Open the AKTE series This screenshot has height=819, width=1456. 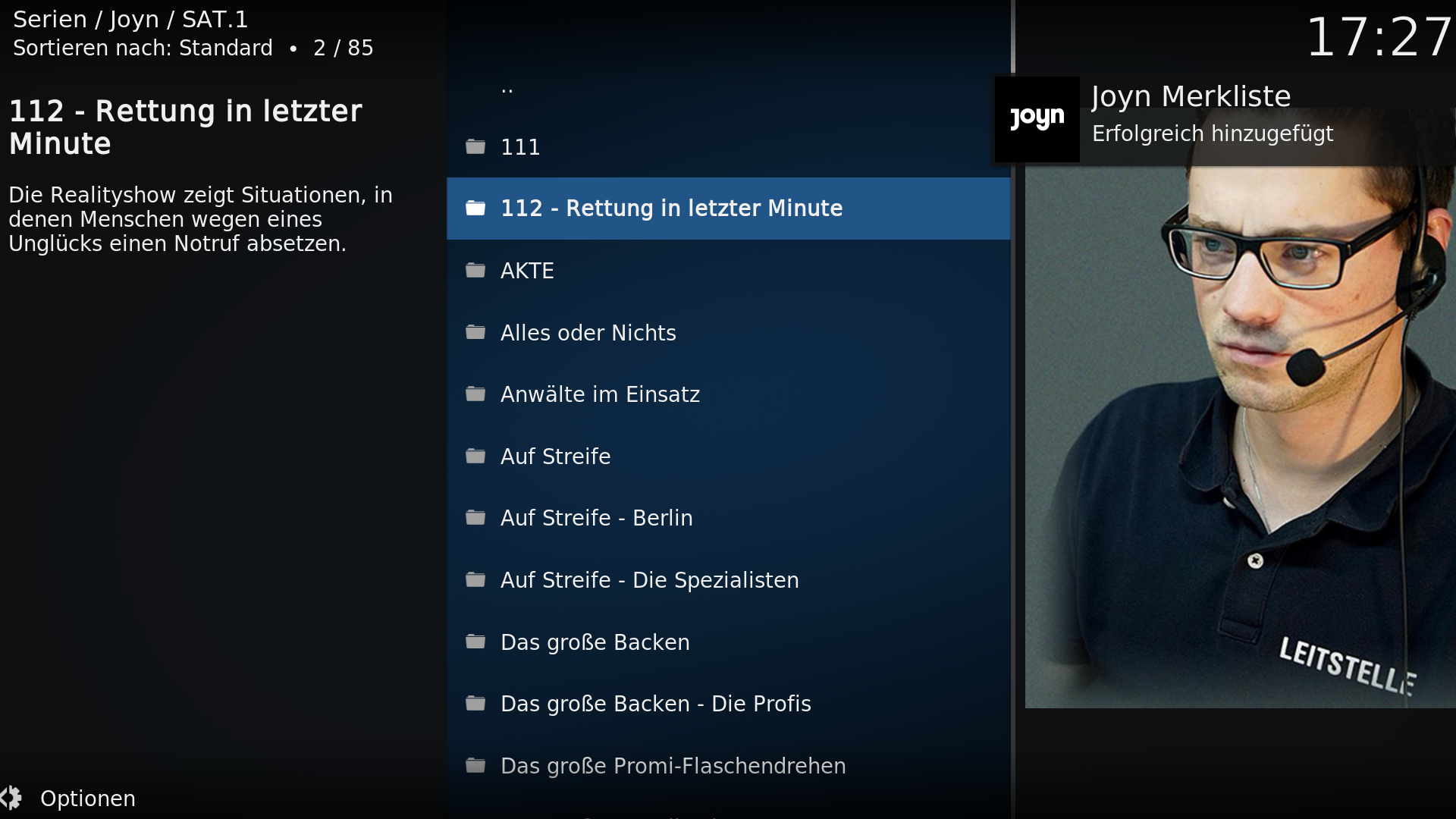click(x=728, y=270)
